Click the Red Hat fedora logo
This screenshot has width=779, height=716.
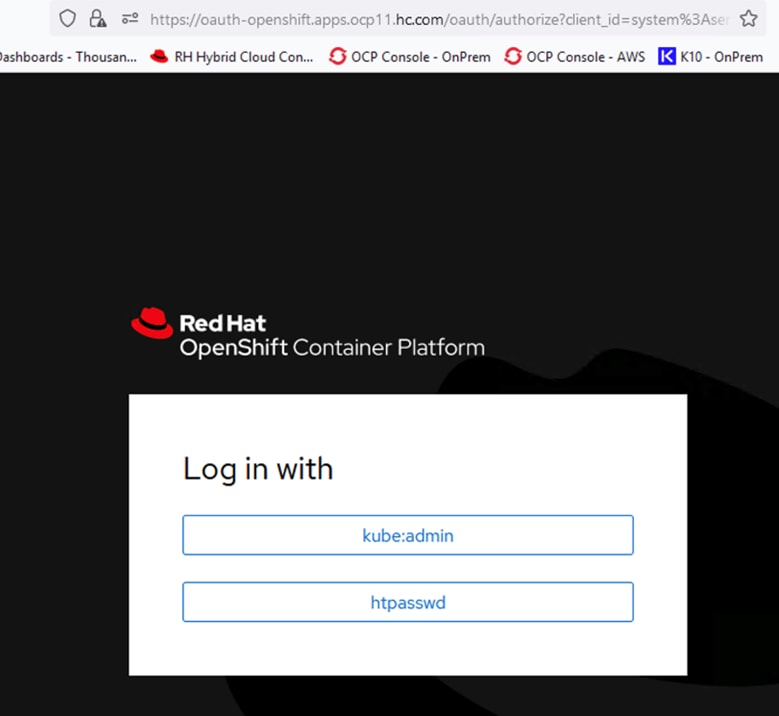coord(152,323)
